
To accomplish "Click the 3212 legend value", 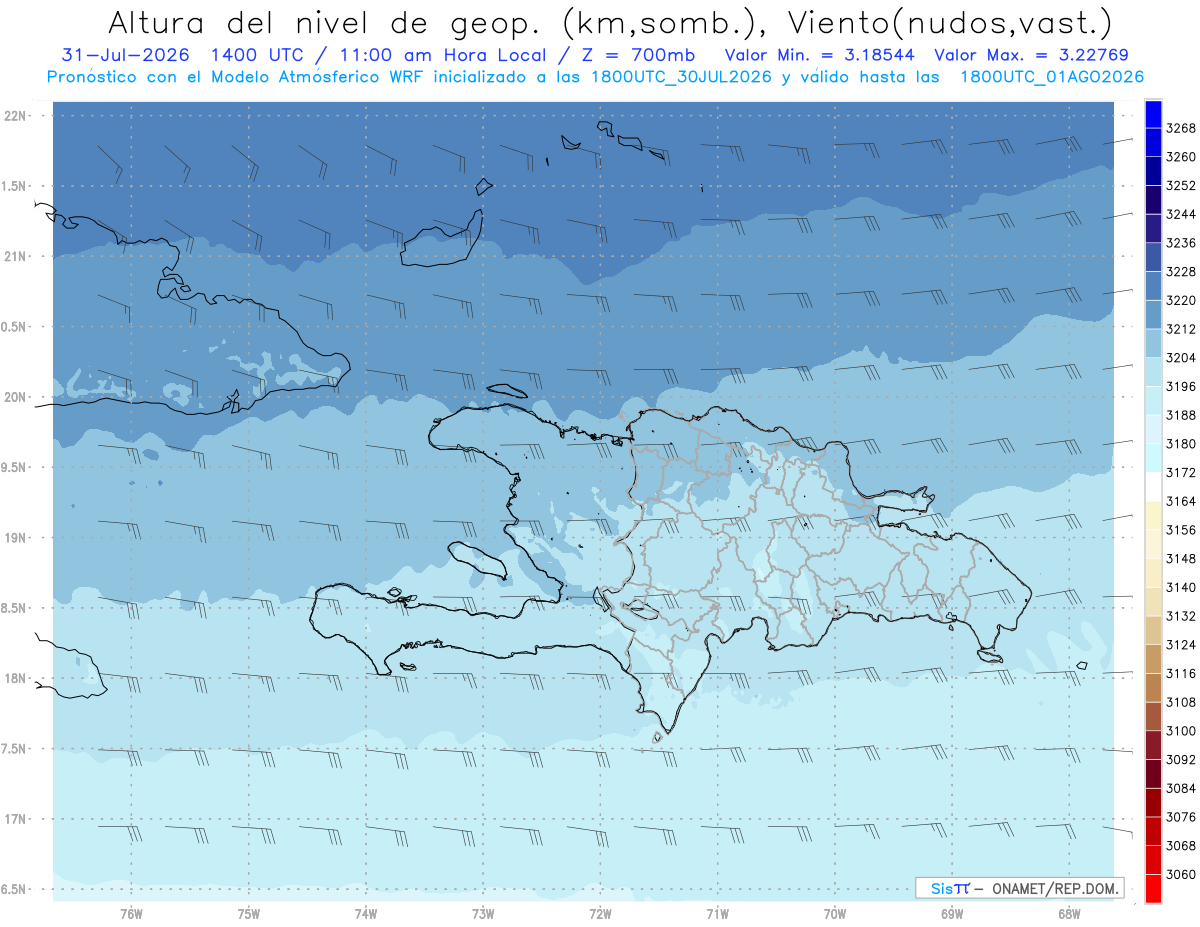I will 1180,329.
